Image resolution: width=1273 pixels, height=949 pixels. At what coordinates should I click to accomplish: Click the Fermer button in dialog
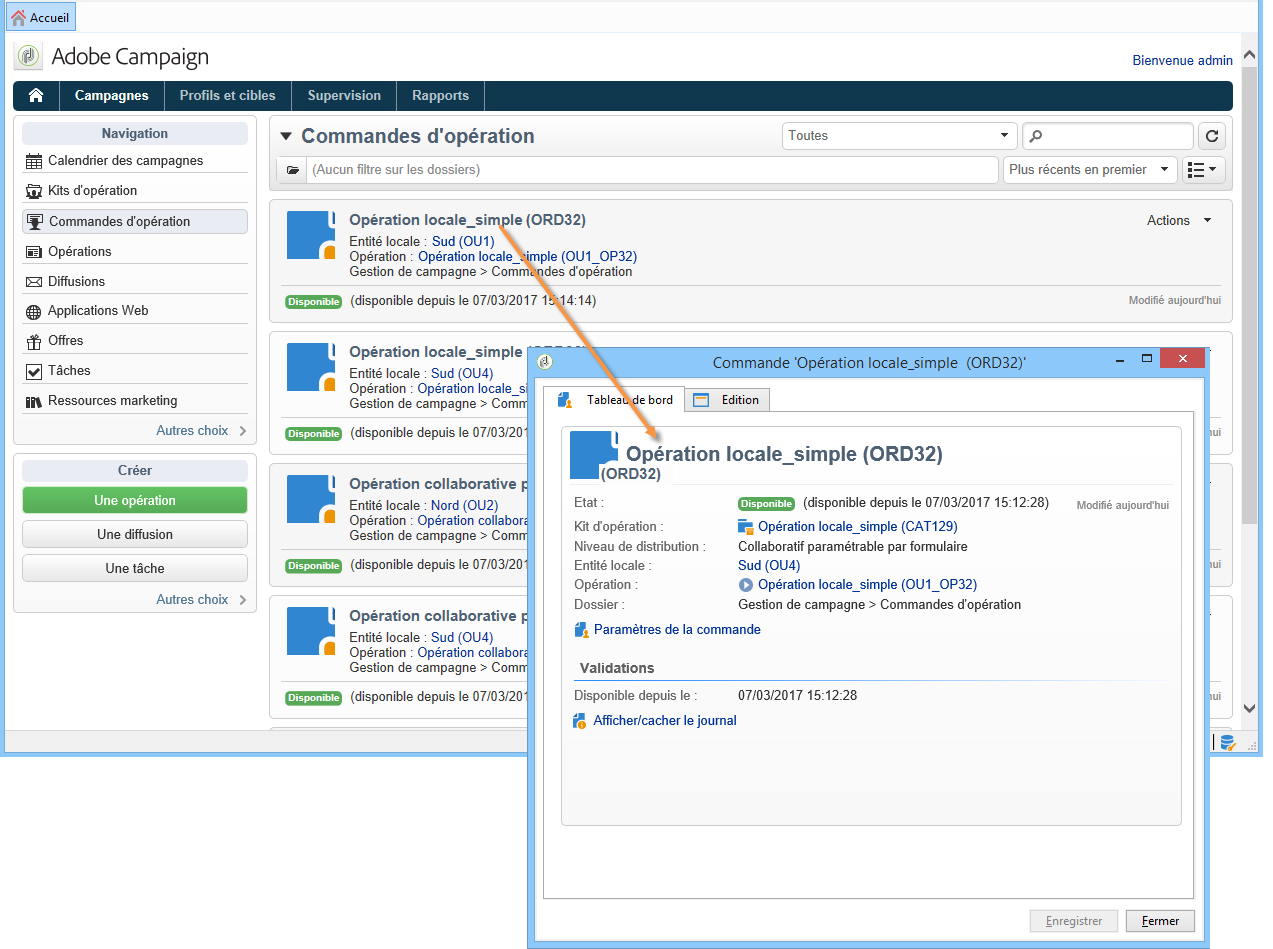(x=1160, y=921)
